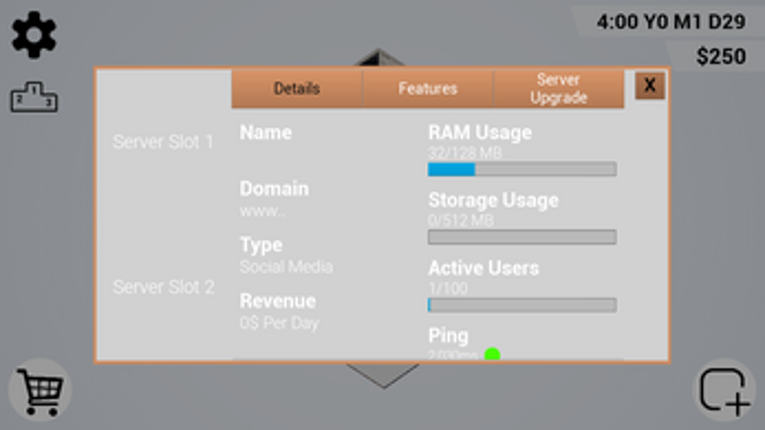Click the Storage Usage progress bar
Image resolution: width=765 pixels, height=430 pixels.
(522, 237)
